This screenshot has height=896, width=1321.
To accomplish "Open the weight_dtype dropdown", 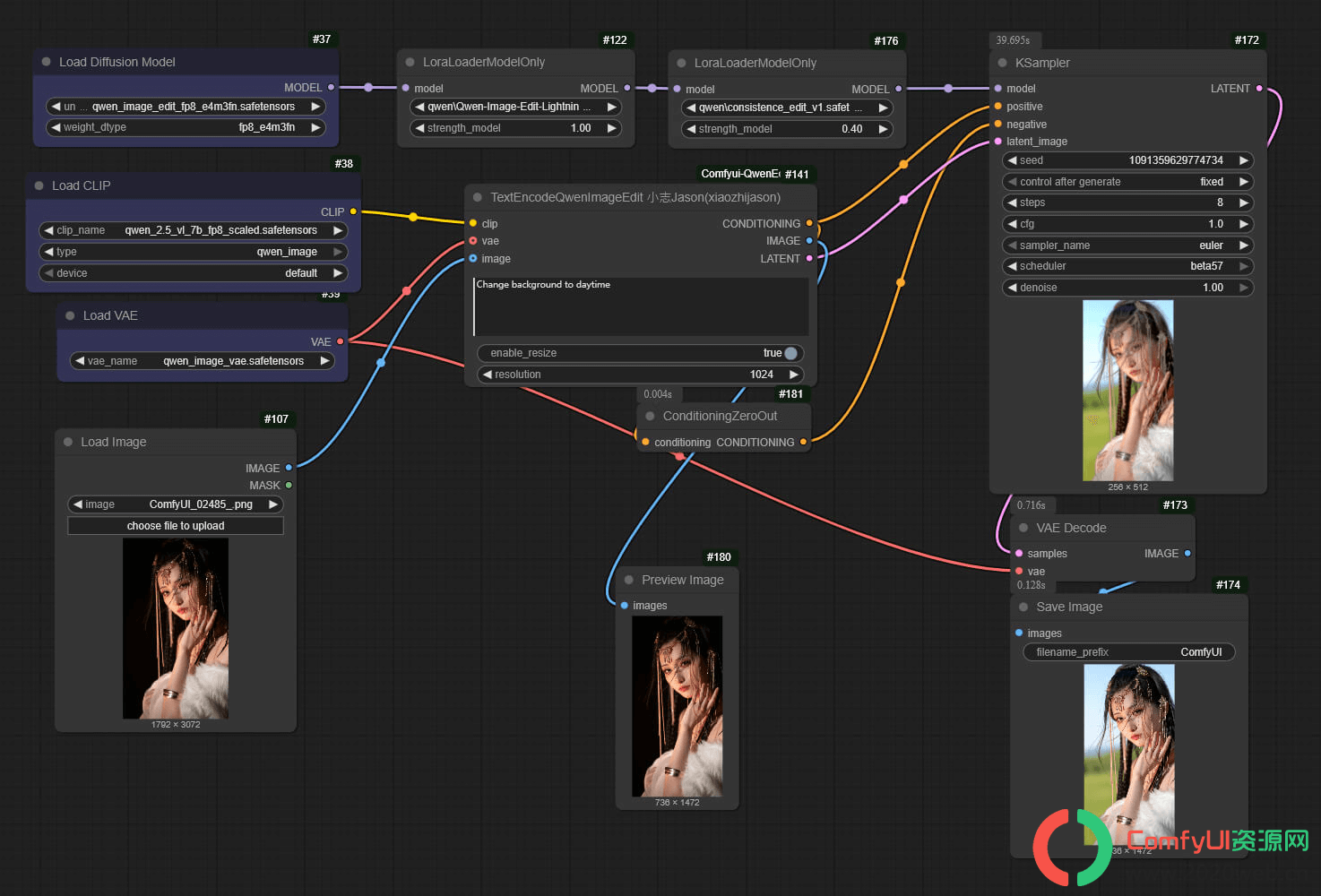I will click(x=186, y=127).
